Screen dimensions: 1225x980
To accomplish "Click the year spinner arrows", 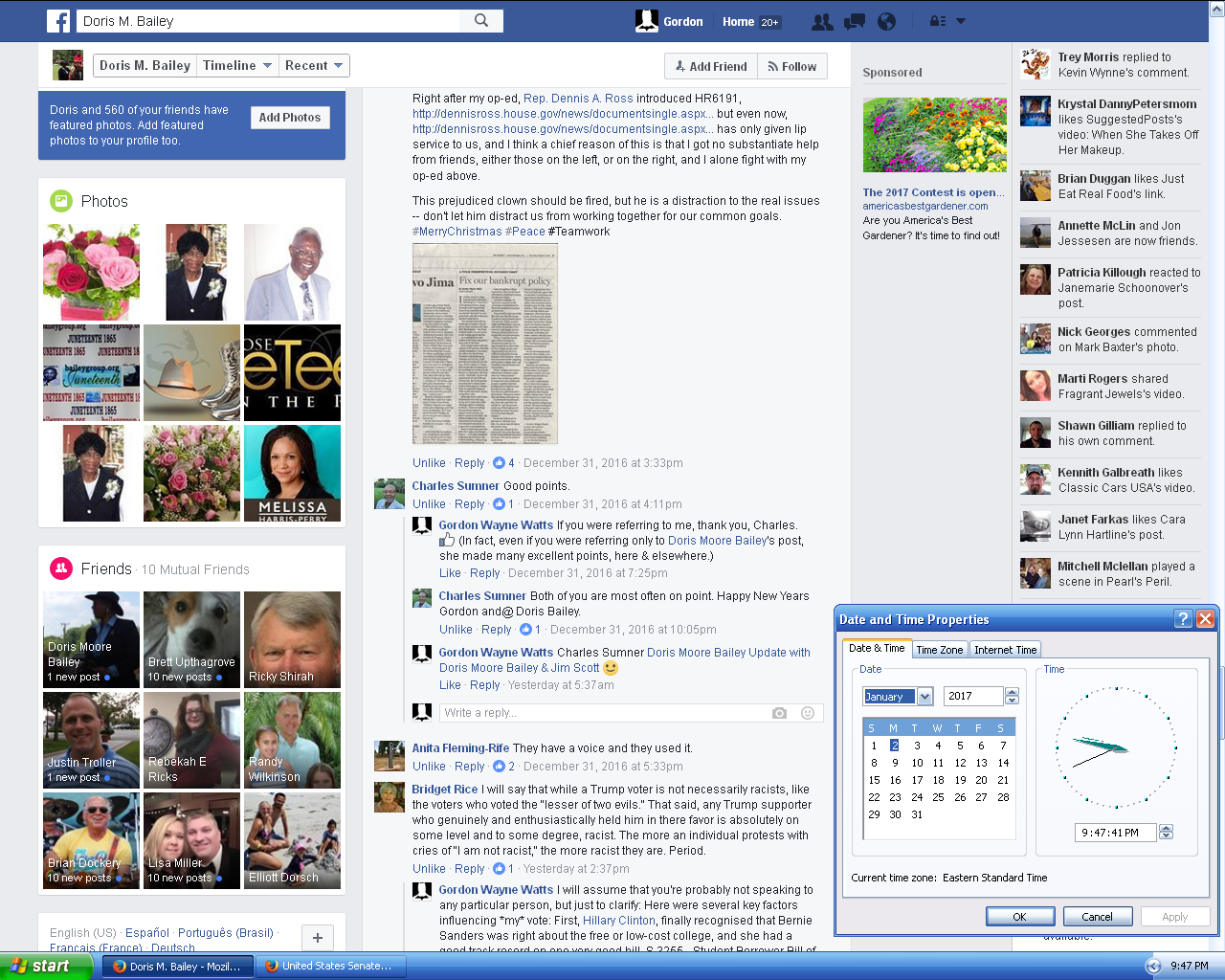I will tap(1013, 697).
